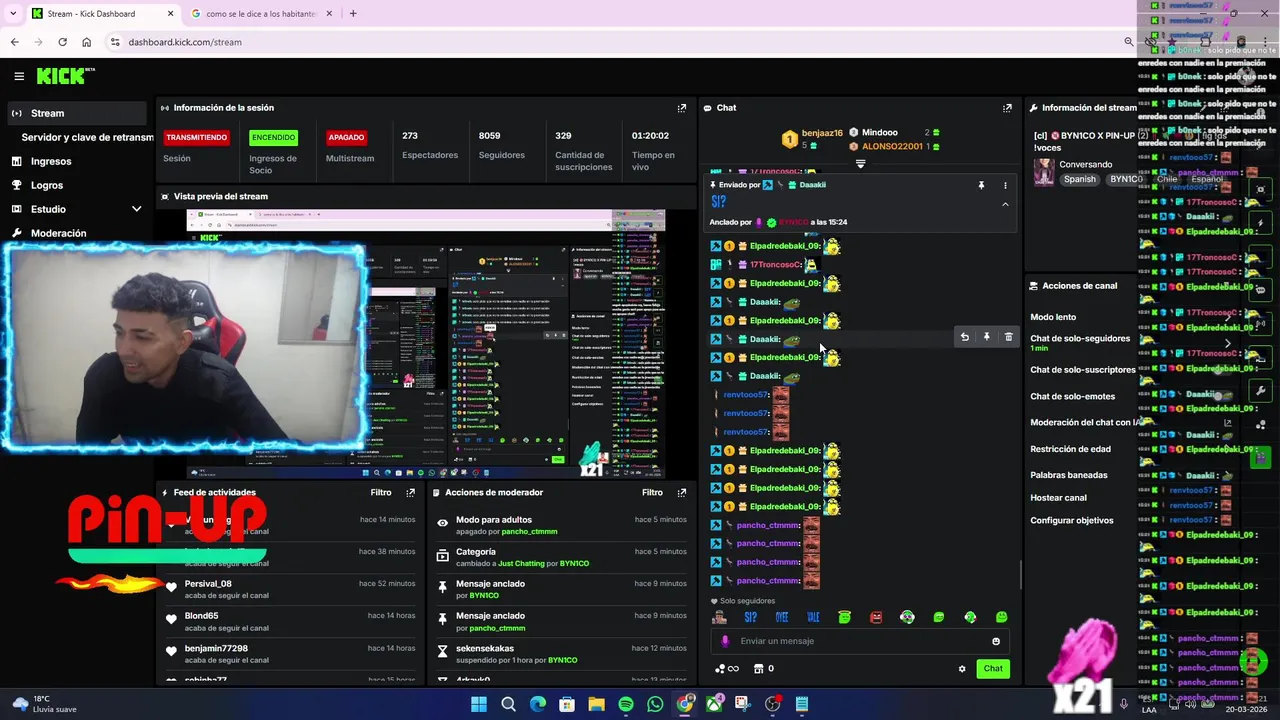Open chat settings gear

pos(962,669)
